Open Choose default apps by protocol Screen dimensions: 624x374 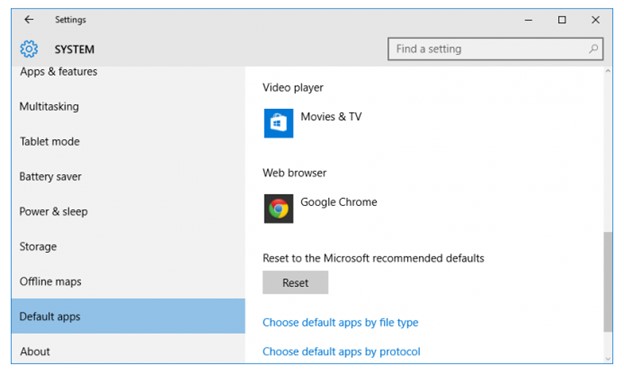coord(341,351)
